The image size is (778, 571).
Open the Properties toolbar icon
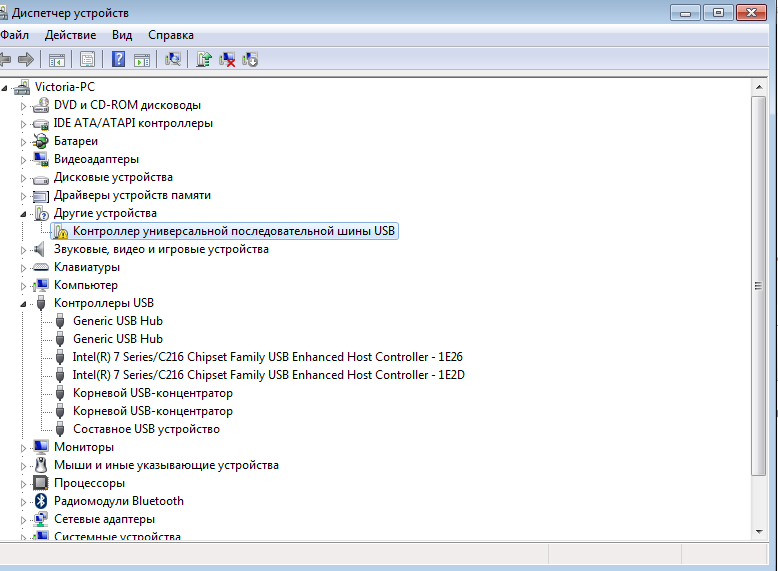88,60
